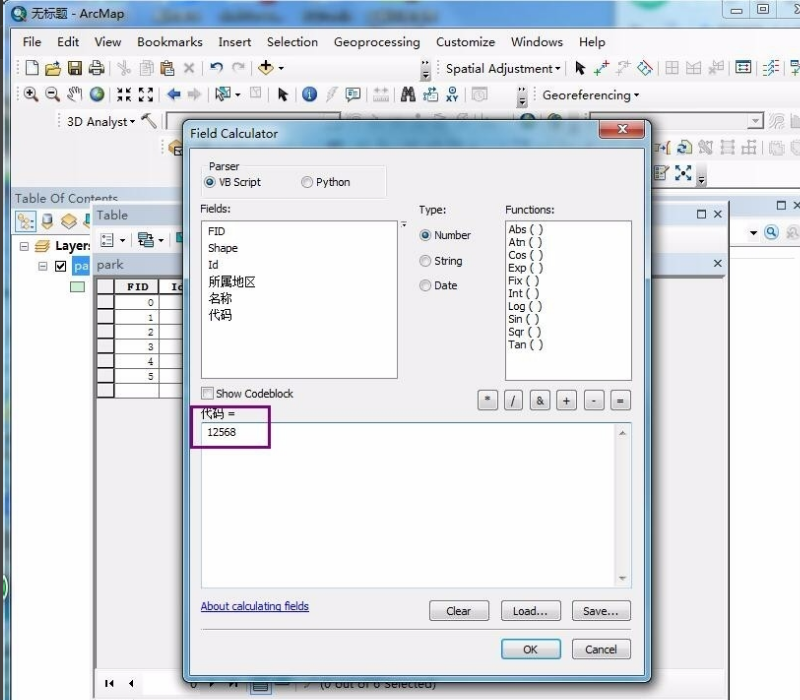Click List By Source cylinder icon
800x700 pixels.
point(47,221)
